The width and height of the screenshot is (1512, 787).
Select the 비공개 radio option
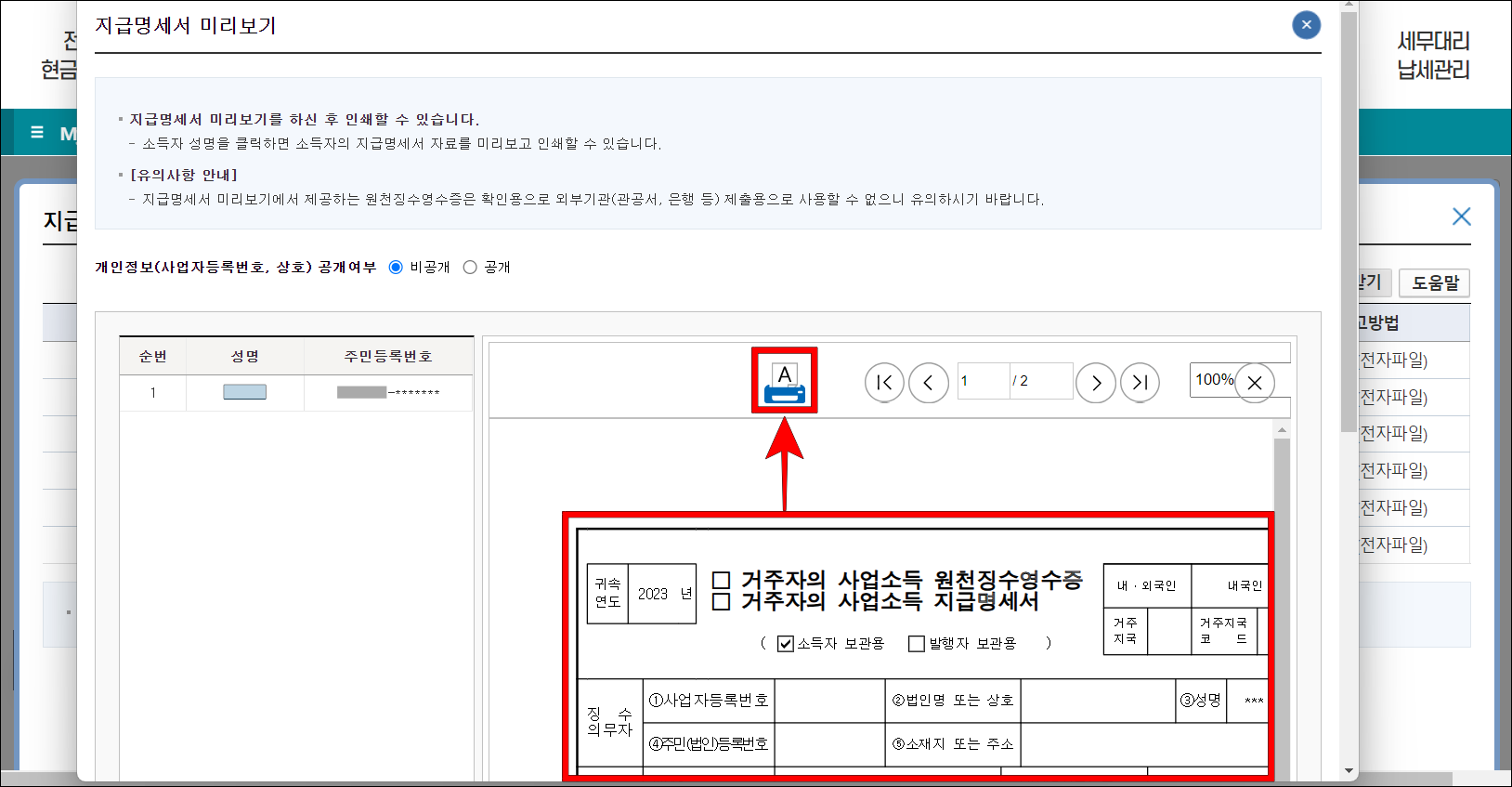396,268
